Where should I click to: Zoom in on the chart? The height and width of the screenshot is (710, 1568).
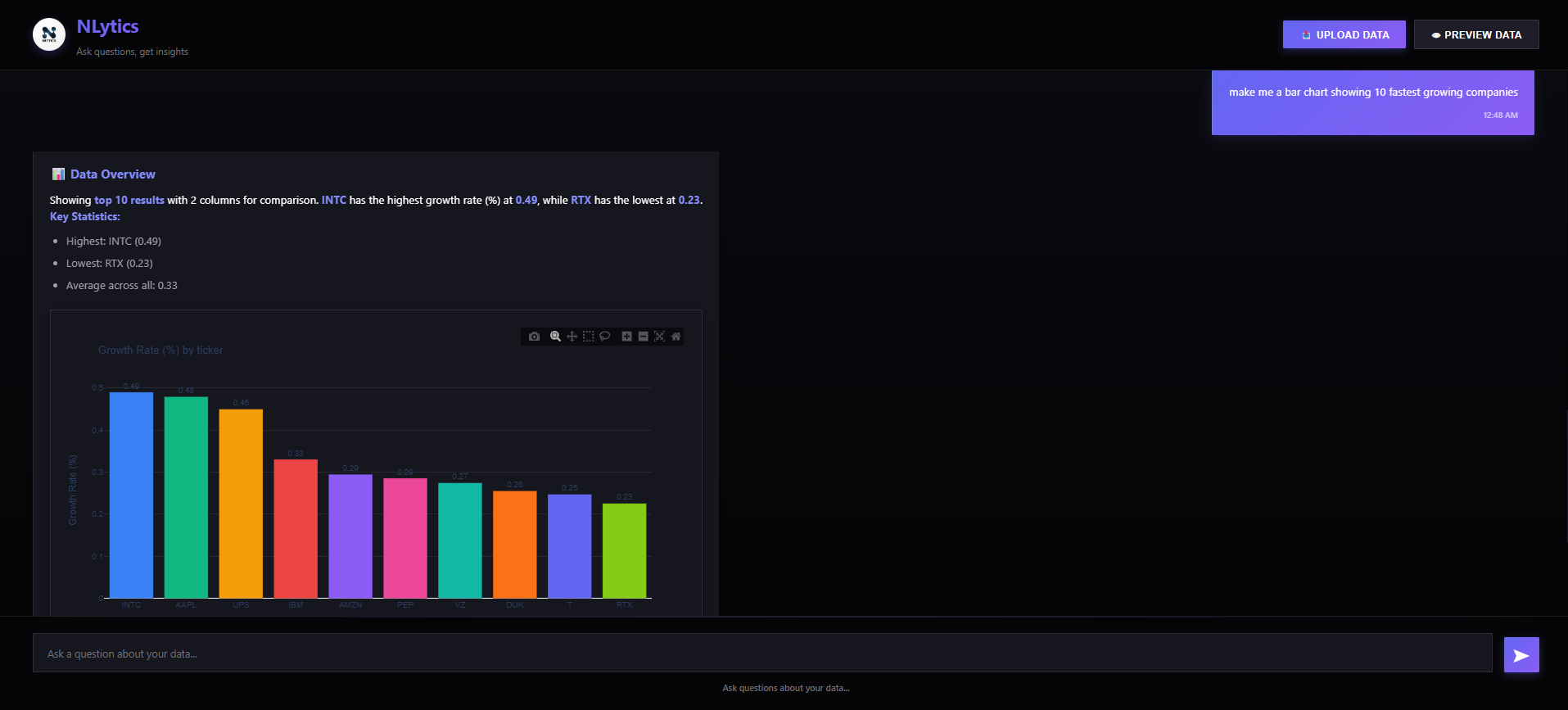click(626, 337)
